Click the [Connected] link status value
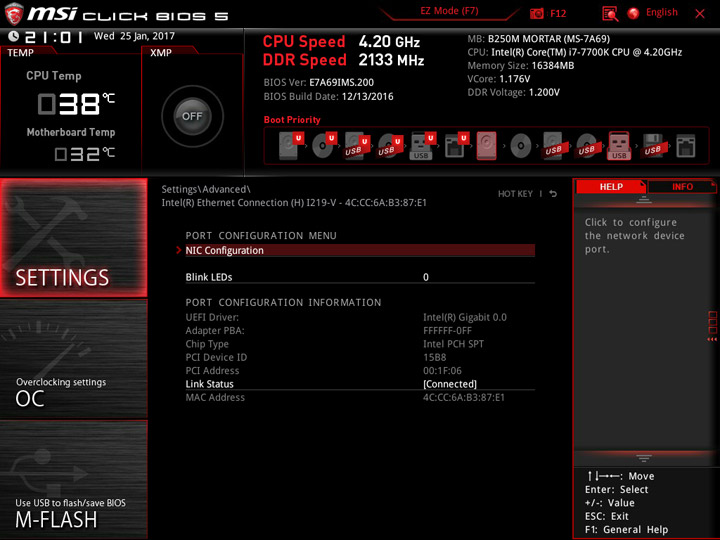720x540 pixels. click(x=450, y=384)
